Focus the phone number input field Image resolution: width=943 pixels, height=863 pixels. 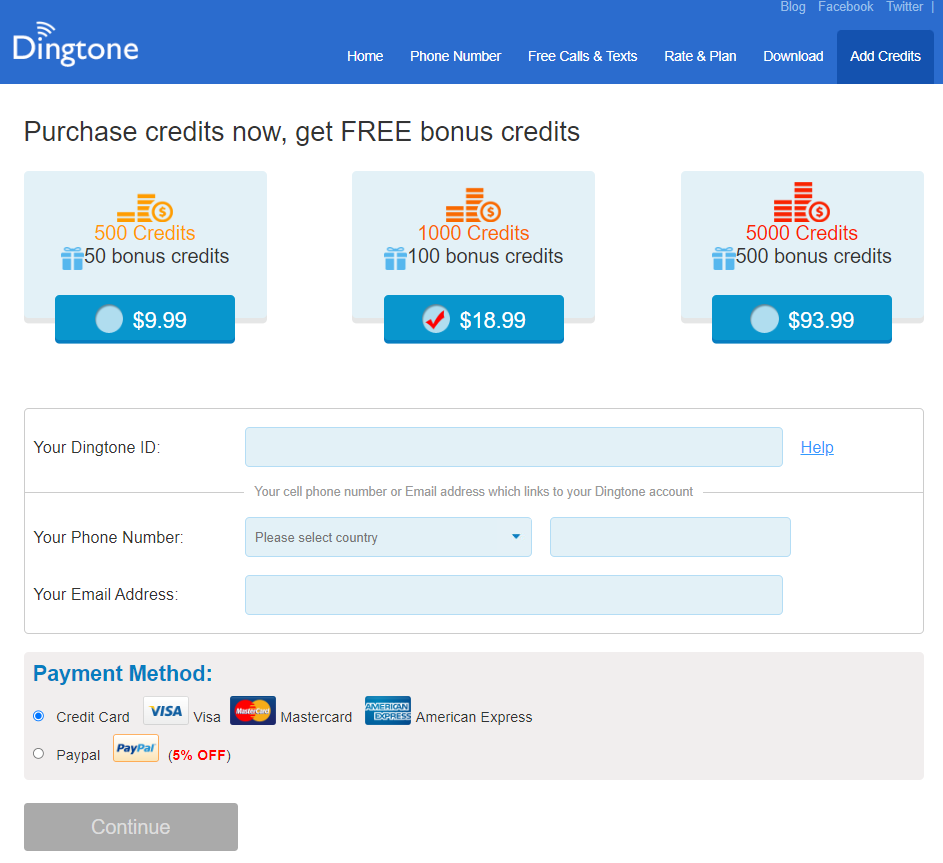point(670,537)
